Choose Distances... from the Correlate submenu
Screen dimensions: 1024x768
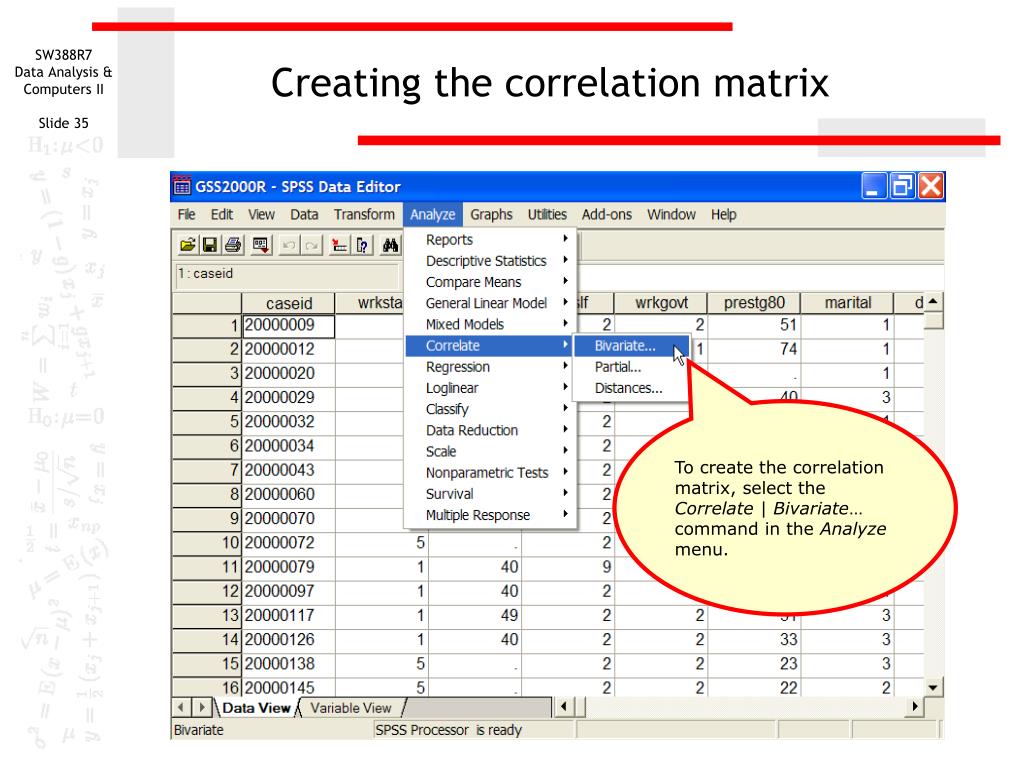632,388
